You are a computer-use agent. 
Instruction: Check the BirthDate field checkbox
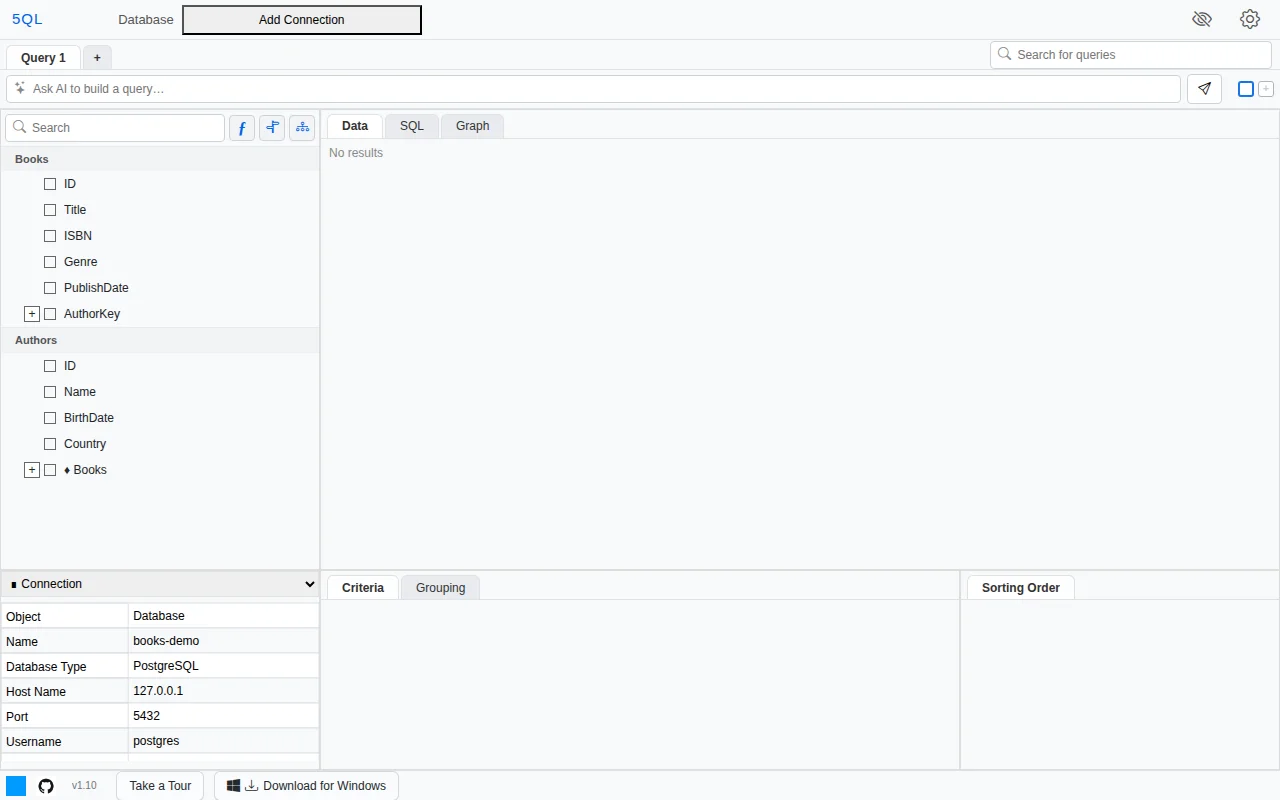[50, 418]
